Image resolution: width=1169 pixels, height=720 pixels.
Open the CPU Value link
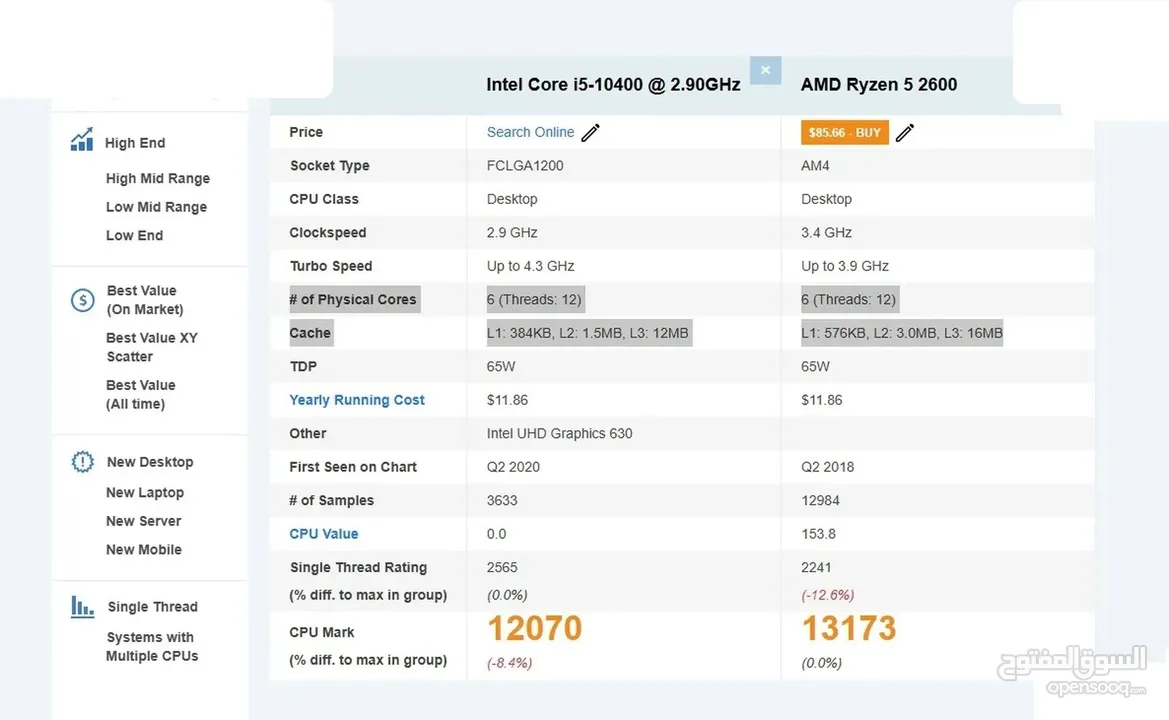pyautogui.click(x=324, y=534)
